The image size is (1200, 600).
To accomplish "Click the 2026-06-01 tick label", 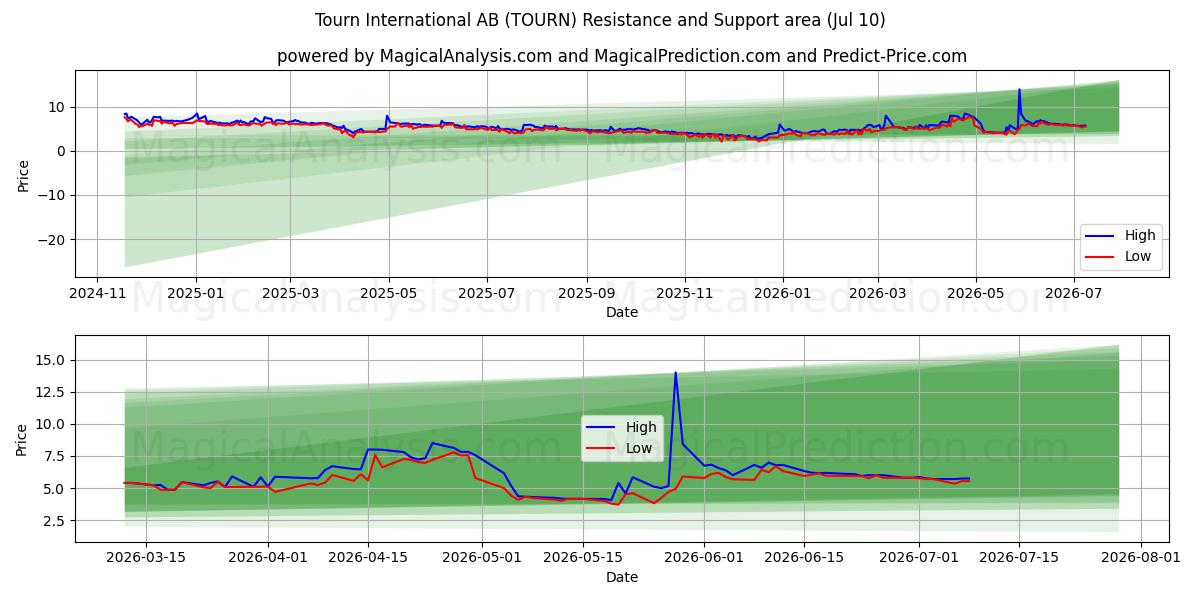I will (x=704, y=557).
